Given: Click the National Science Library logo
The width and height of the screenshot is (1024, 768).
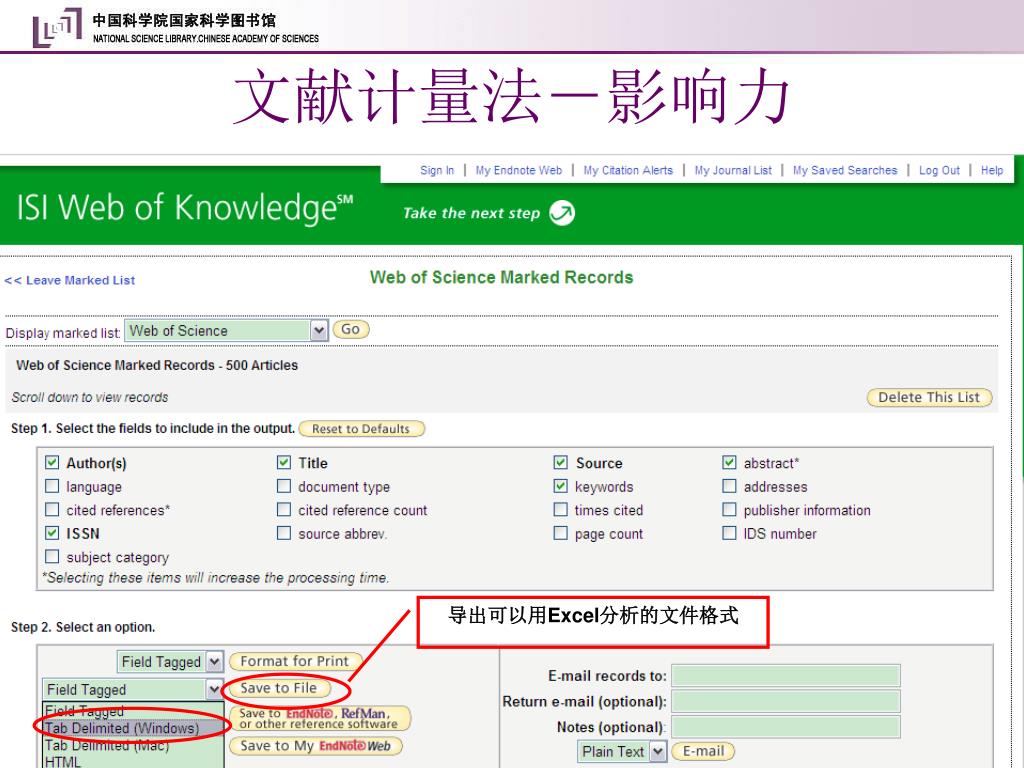Looking at the screenshot, I should [57, 27].
